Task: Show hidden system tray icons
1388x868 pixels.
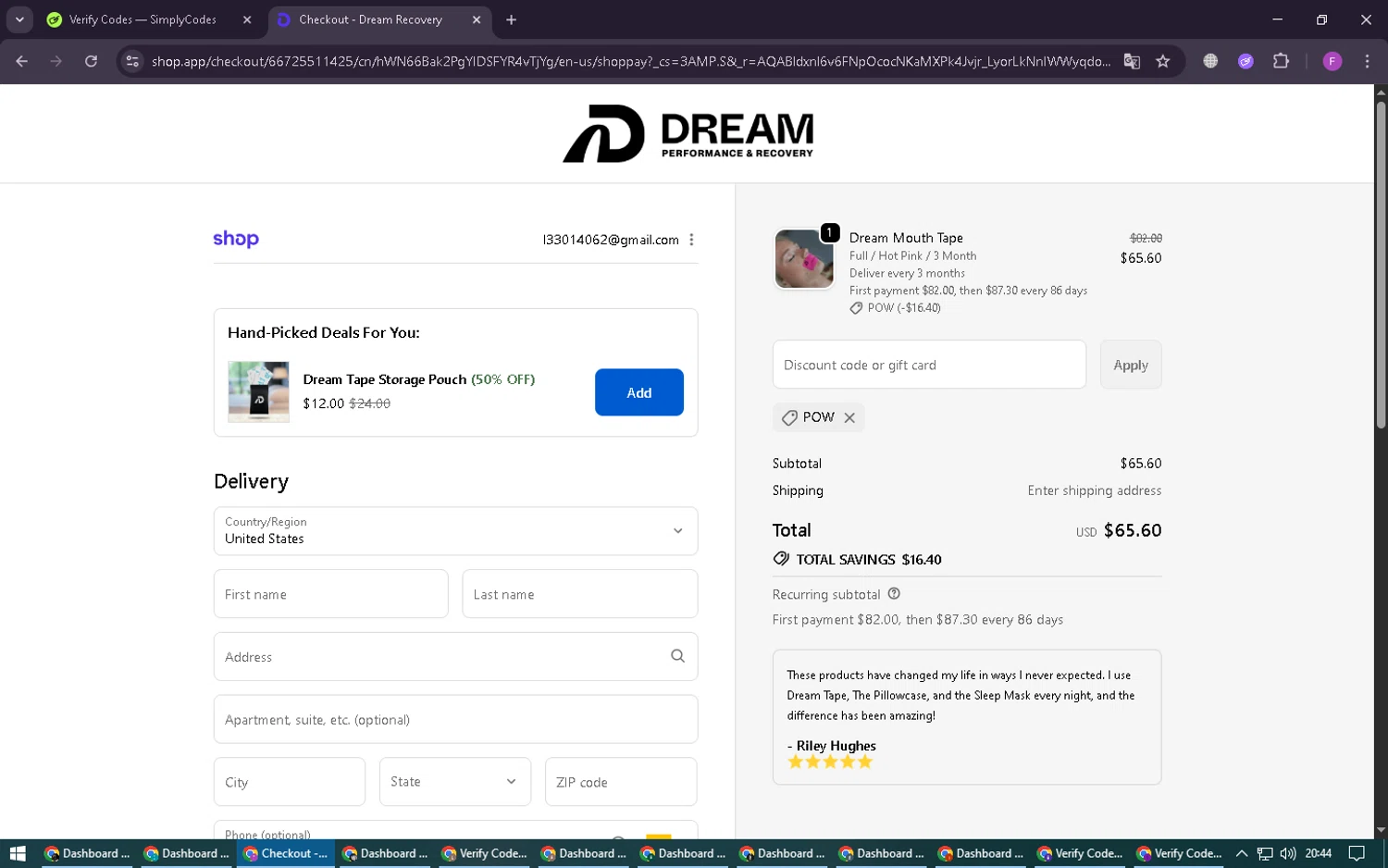Action: pos(1242,853)
